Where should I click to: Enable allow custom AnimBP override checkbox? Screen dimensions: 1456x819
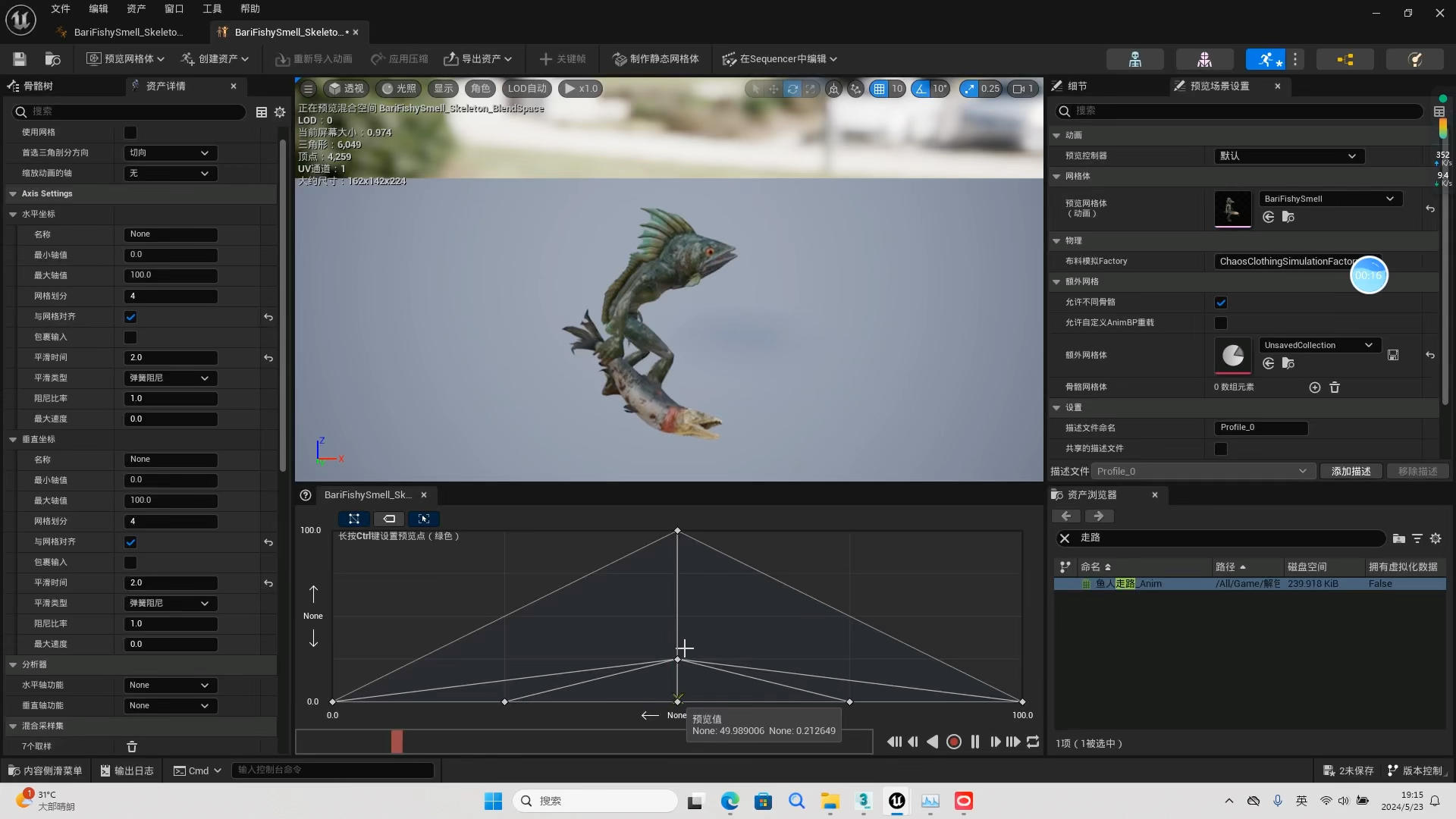click(1221, 323)
